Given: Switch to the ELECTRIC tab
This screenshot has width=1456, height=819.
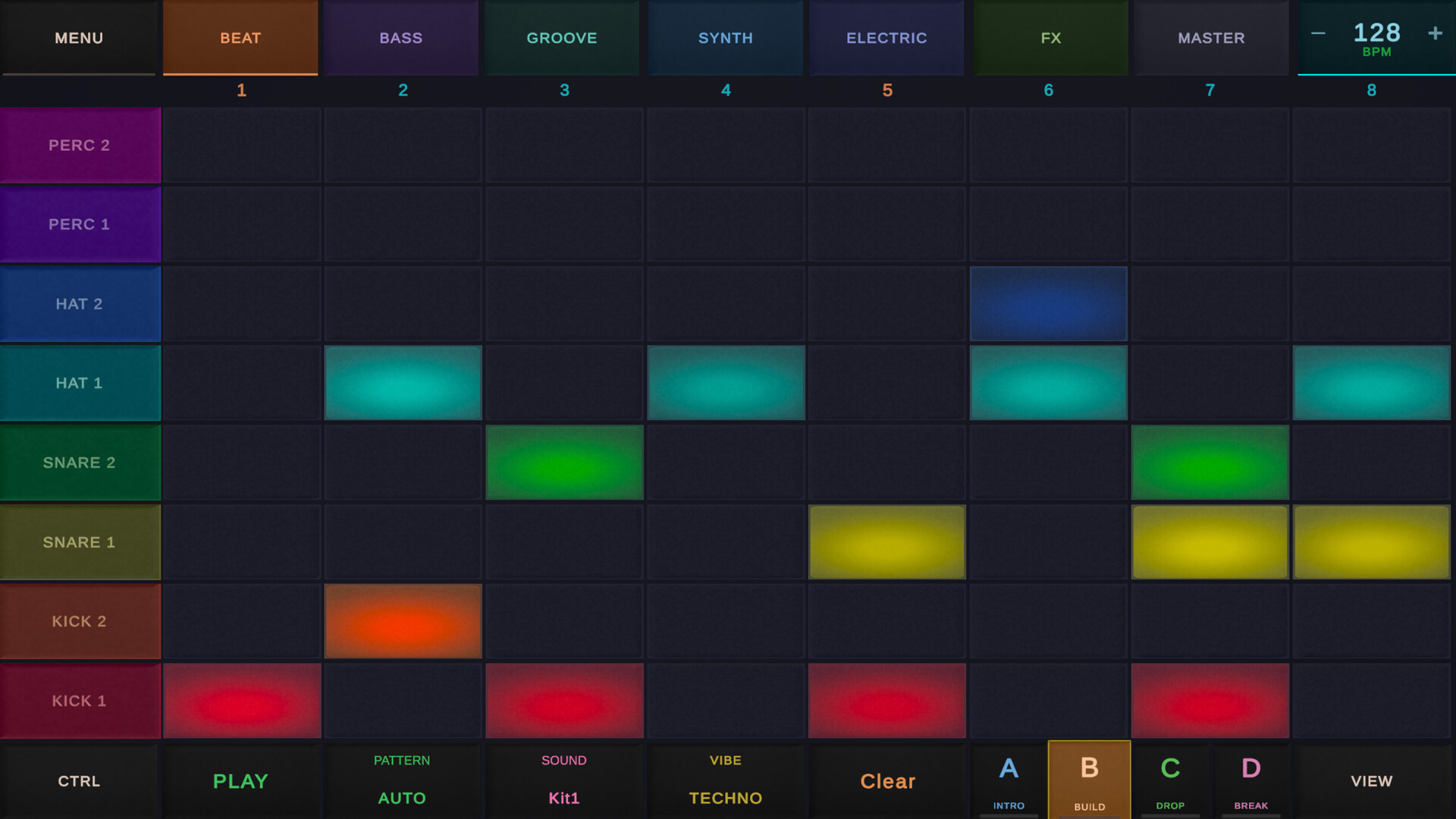Looking at the screenshot, I should click(x=886, y=38).
